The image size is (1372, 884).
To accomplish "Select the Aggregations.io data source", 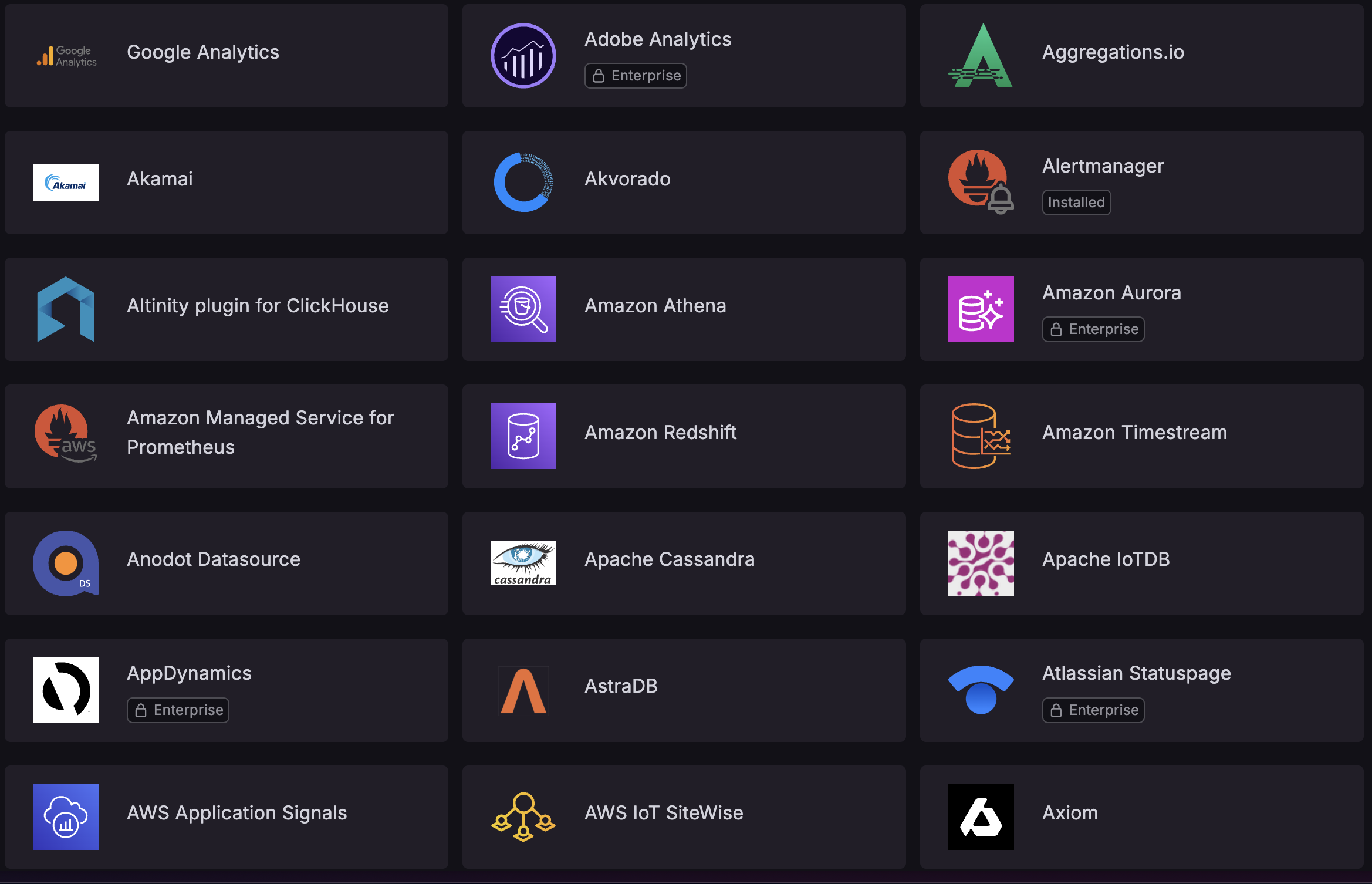I will tap(1142, 56).
